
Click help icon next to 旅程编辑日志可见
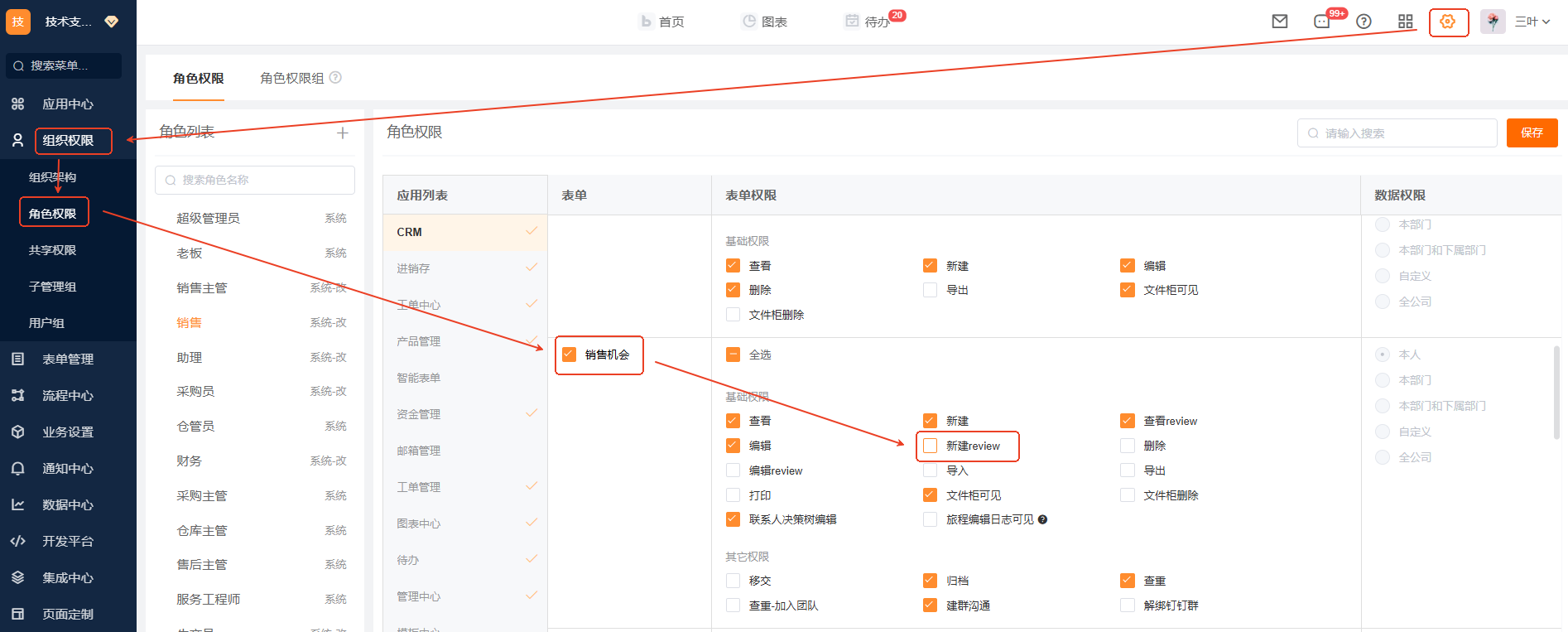point(1042,519)
